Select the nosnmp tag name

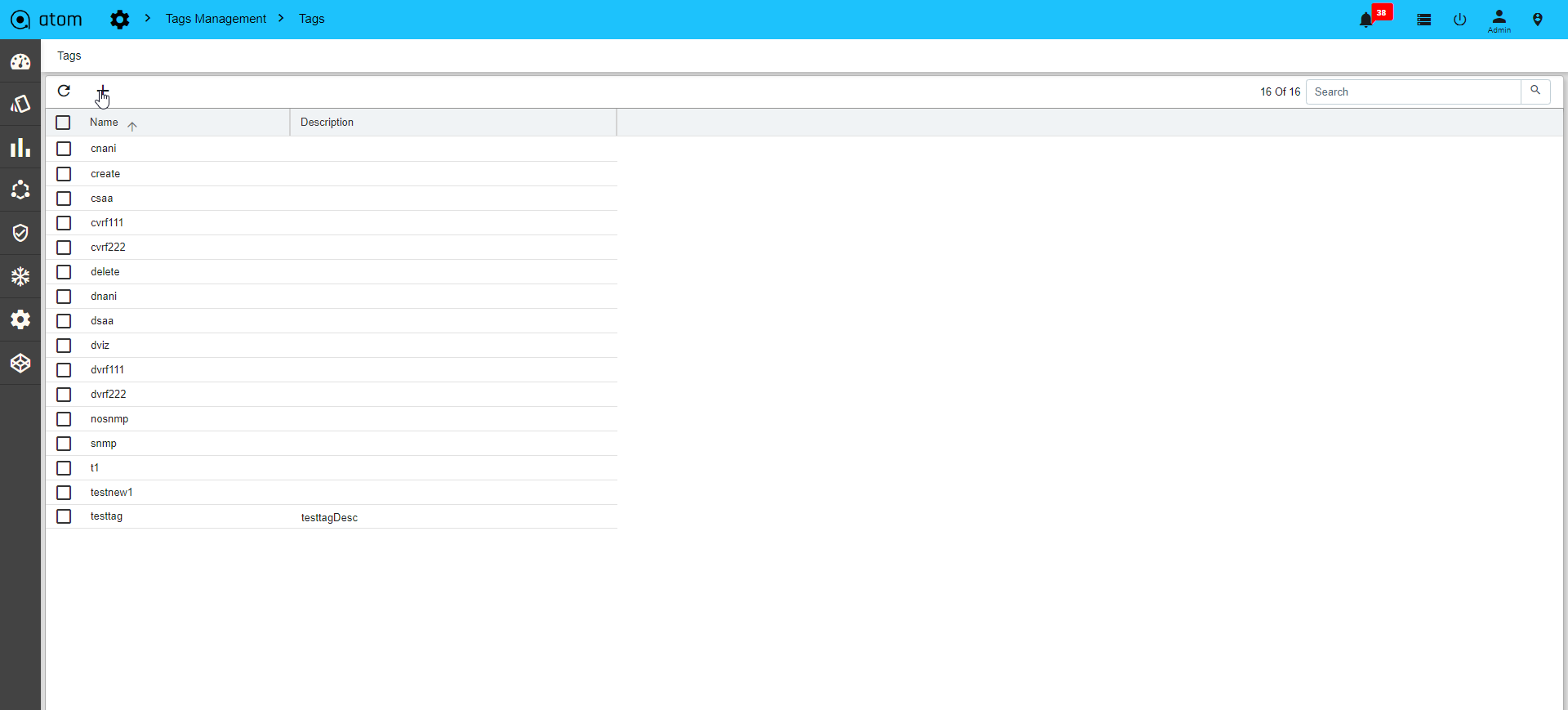click(x=109, y=419)
